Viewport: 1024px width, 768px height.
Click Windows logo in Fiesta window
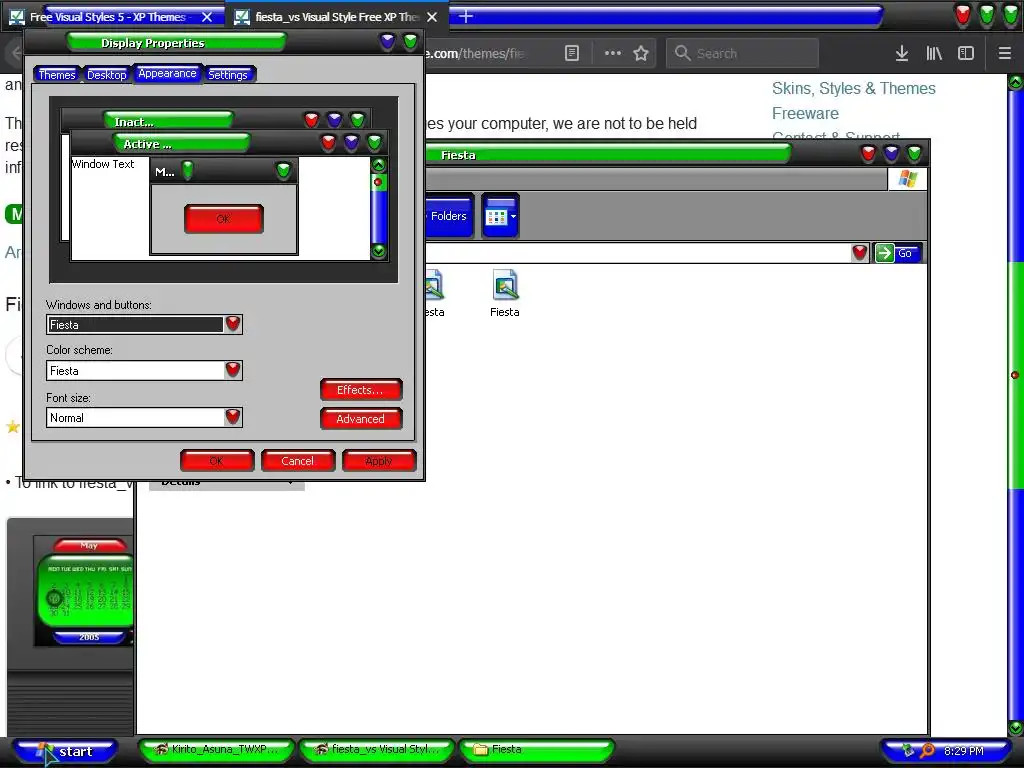(908, 178)
